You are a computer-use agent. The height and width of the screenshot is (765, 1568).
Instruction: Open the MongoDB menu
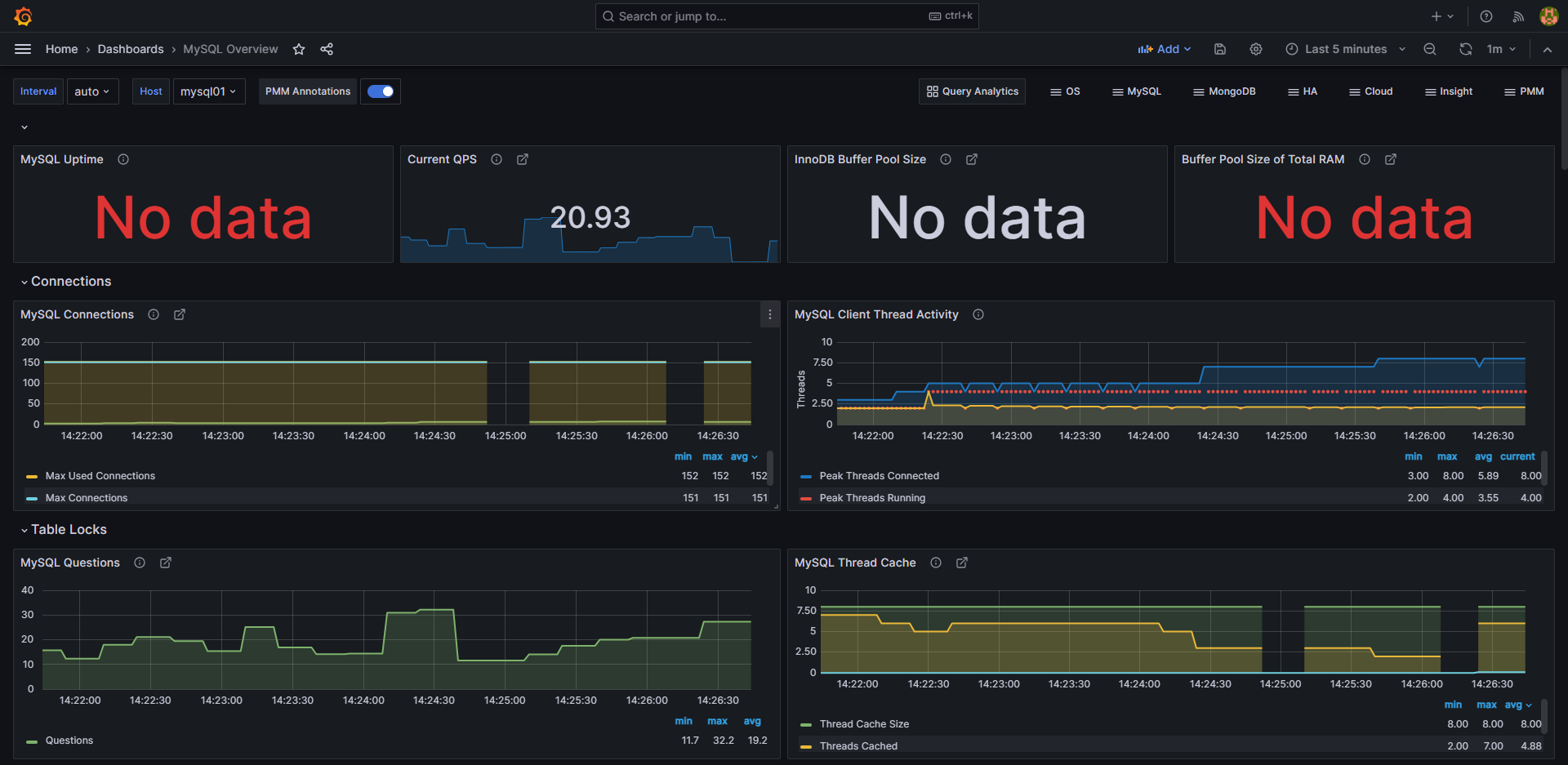pos(1224,91)
